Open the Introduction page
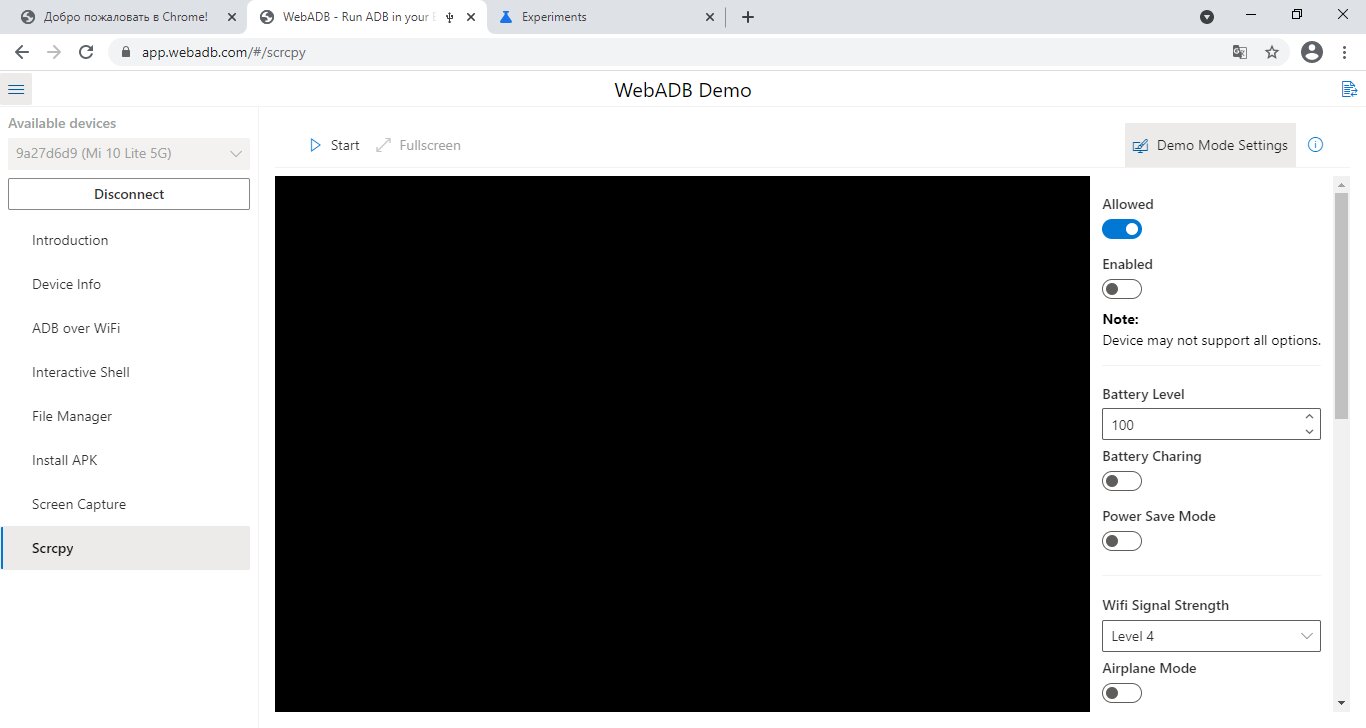This screenshot has width=1366, height=728. [x=125, y=240]
